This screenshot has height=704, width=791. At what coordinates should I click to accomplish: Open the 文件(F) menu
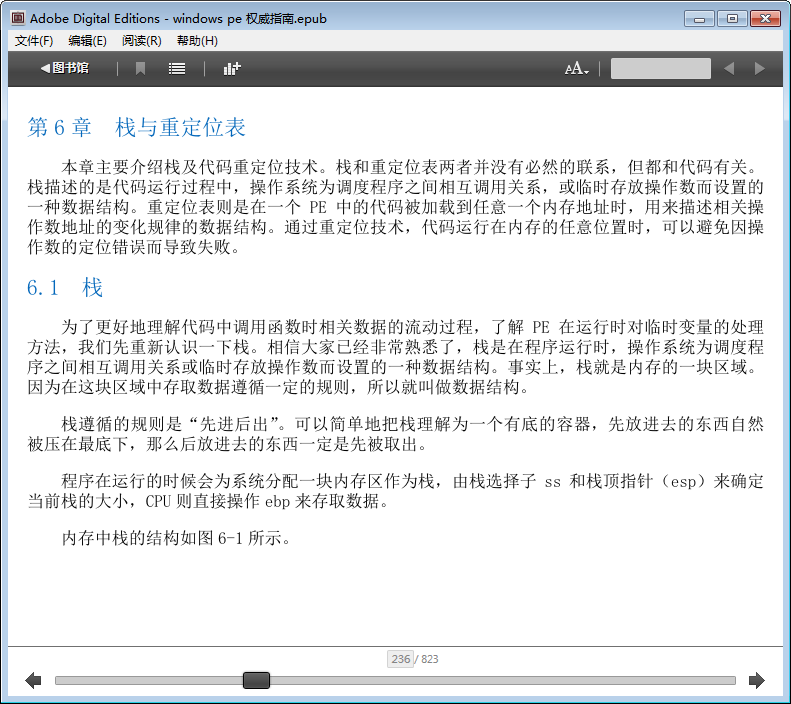point(34,41)
